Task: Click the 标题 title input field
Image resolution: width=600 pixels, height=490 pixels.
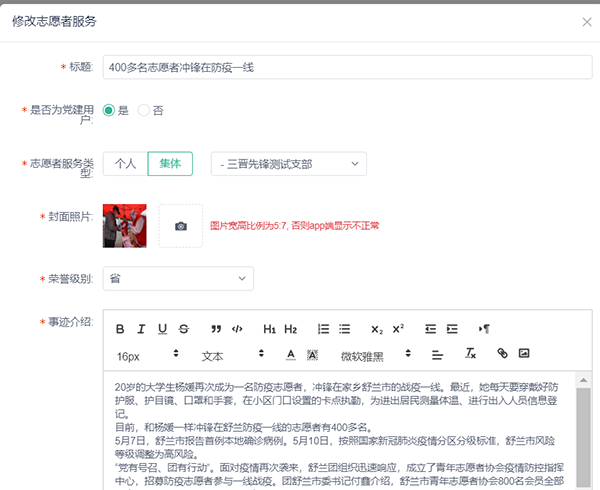Action: (340, 67)
